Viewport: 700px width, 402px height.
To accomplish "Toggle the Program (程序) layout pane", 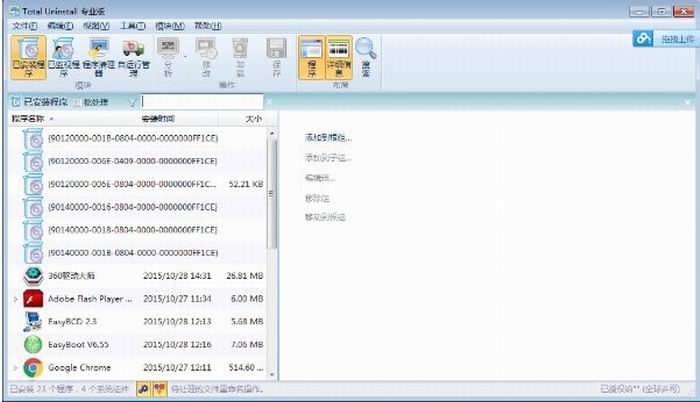I will (x=312, y=58).
